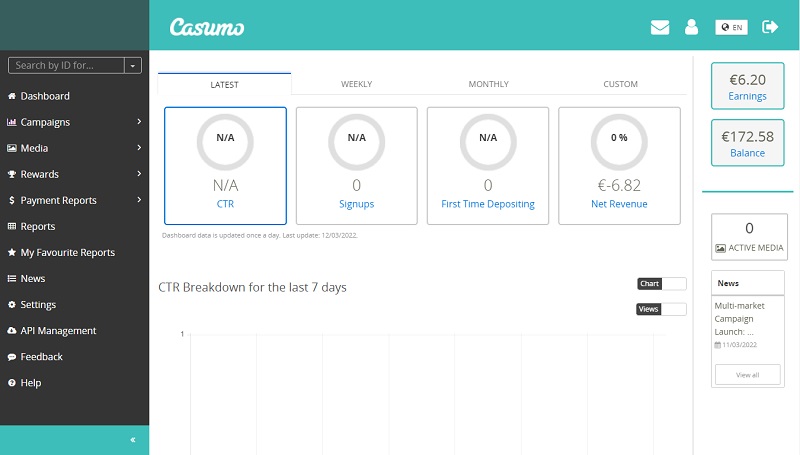The height and width of the screenshot is (455, 800).
Task: Open My Favourite Reports menu item
Action: point(67,252)
